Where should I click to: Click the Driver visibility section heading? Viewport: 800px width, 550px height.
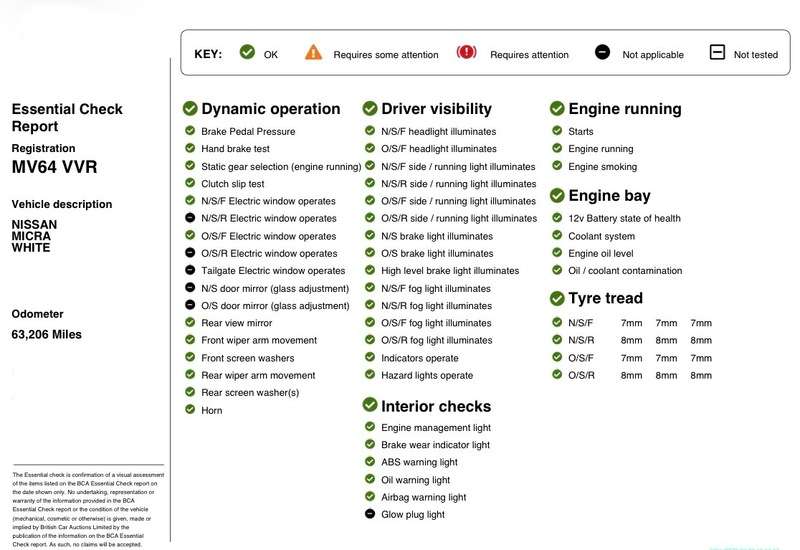coord(436,109)
